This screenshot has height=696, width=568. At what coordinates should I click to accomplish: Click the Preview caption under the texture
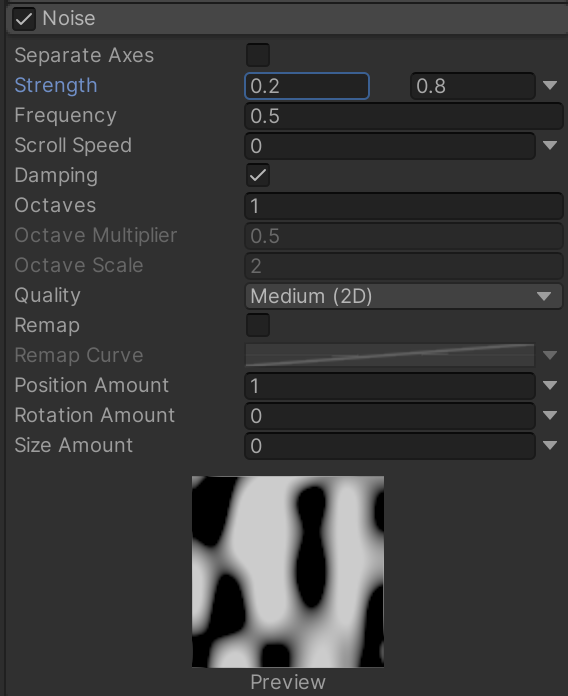click(x=288, y=682)
